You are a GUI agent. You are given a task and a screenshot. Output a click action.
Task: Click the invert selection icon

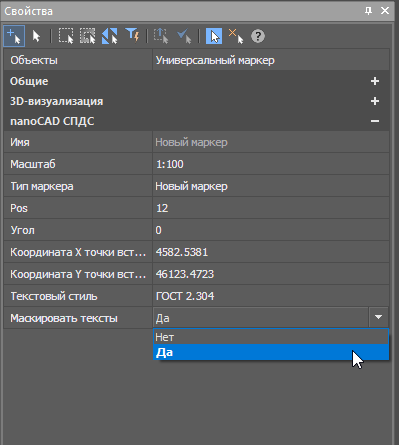pos(110,36)
